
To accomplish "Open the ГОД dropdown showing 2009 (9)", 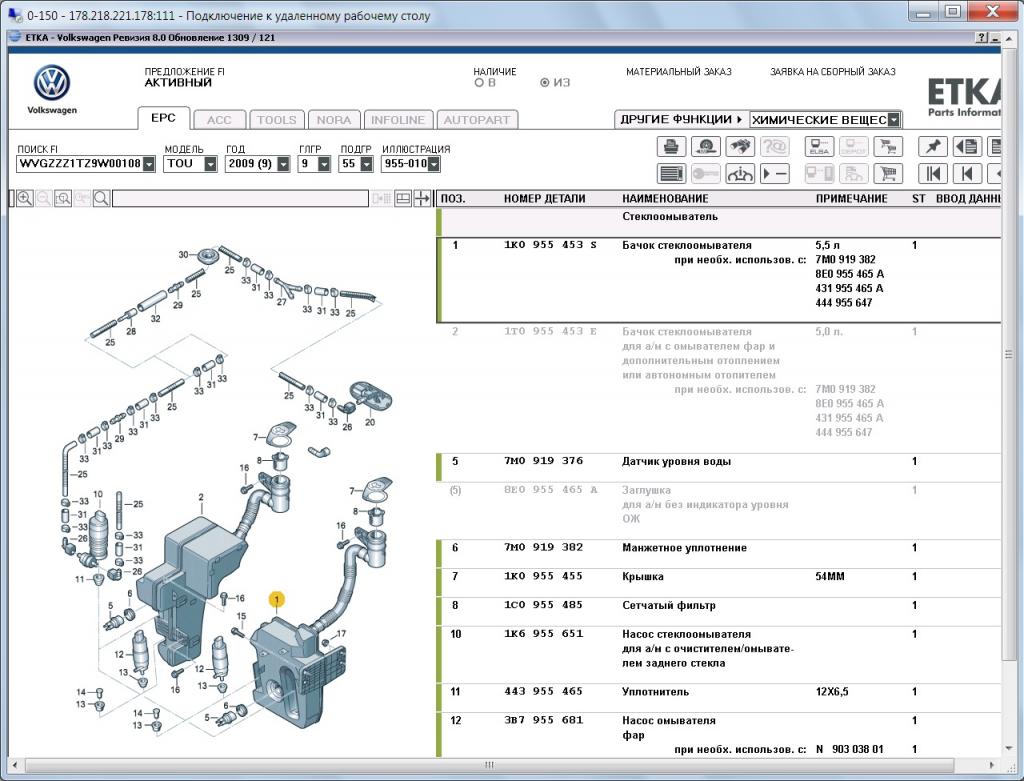I will point(283,164).
